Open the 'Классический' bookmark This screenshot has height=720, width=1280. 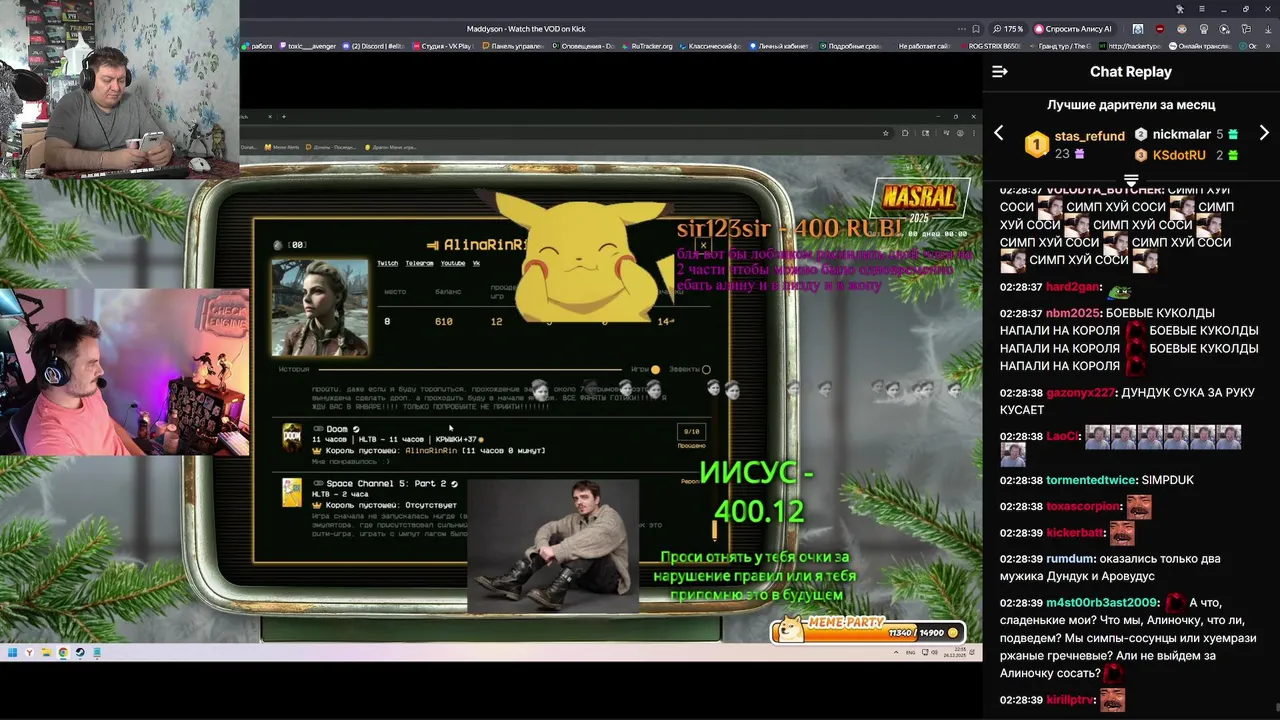[x=710, y=46]
